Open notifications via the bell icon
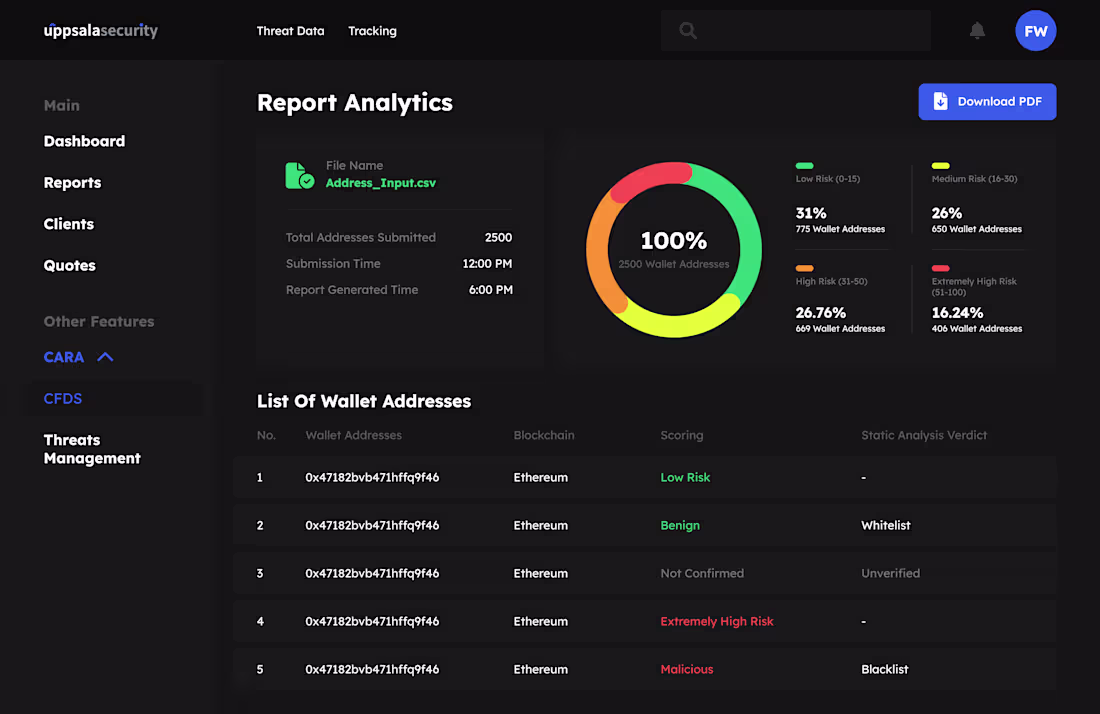1100x714 pixels. [978, 31]
